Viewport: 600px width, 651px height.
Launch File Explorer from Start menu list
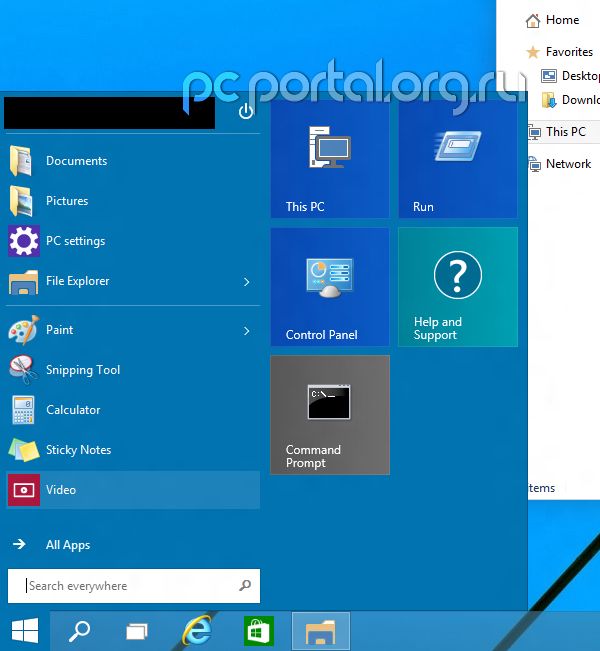(x=133, y=281)
